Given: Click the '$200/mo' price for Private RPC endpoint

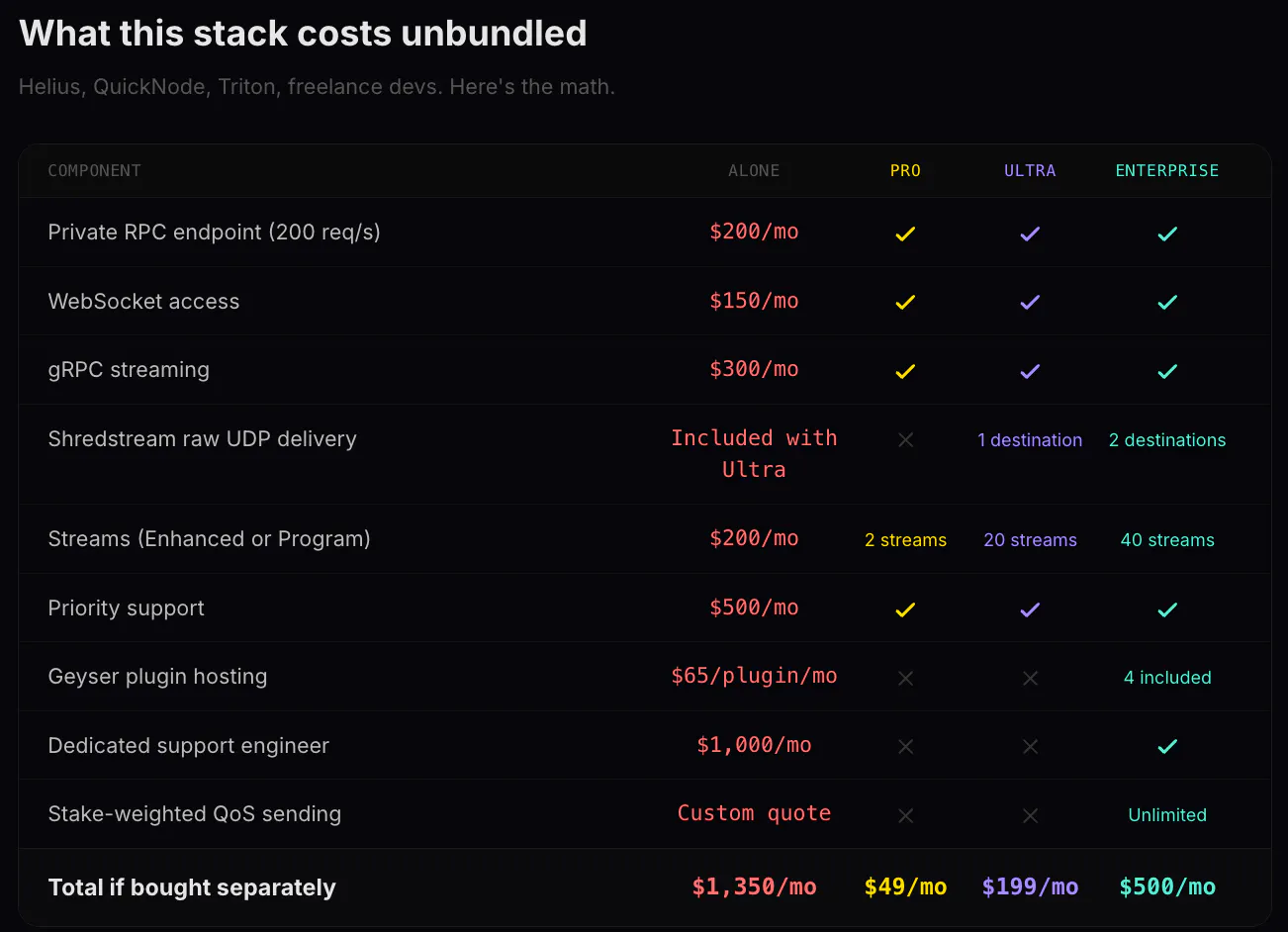Looking at the screenshot, I should pyautogui.click(x=754, y=232).
